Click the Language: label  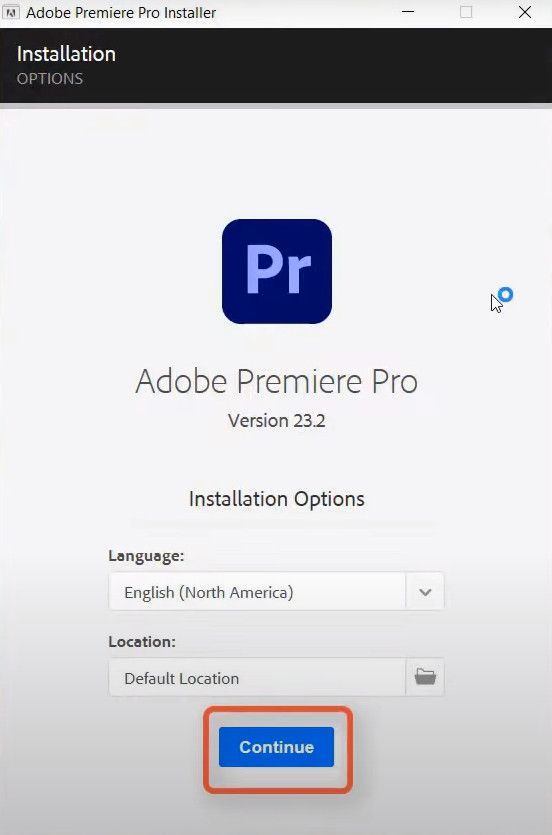(x=146, y=556)
